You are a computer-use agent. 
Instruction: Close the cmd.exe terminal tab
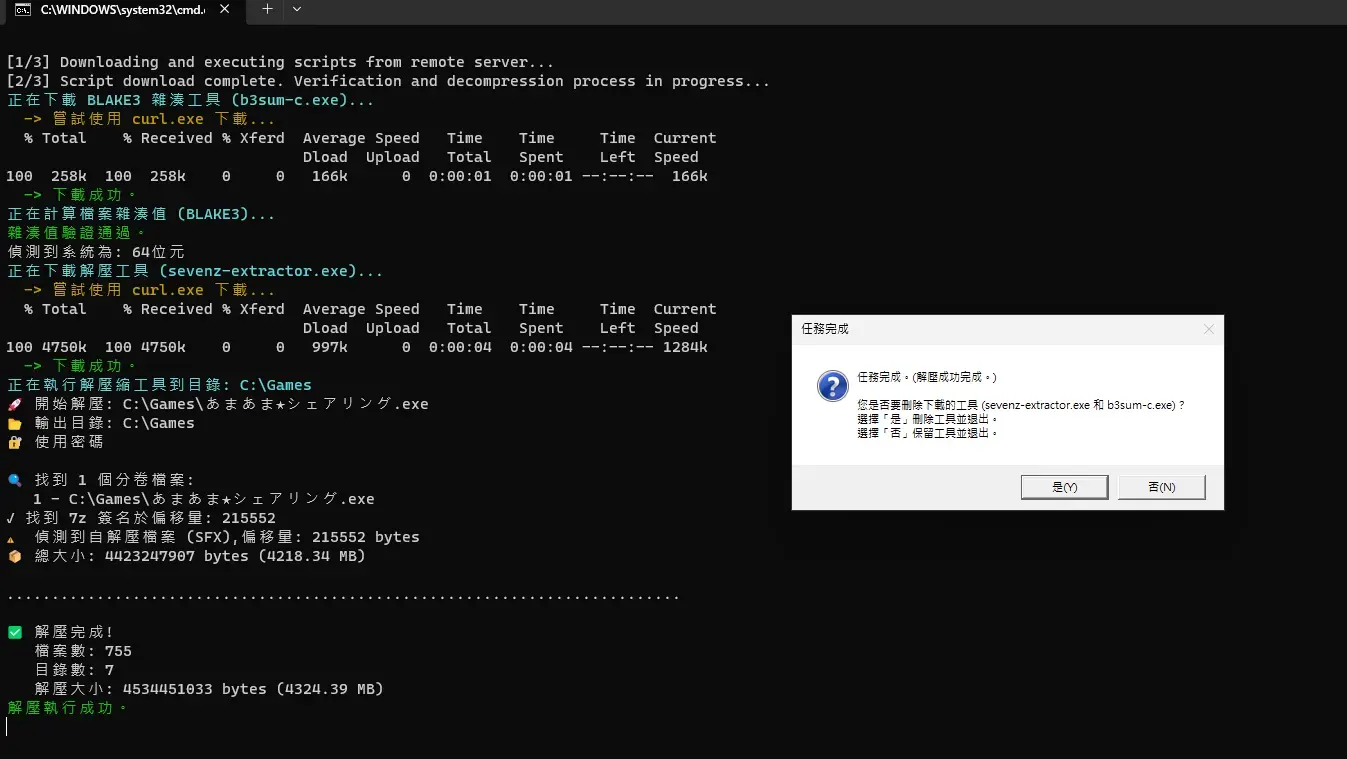pos(225,9)
